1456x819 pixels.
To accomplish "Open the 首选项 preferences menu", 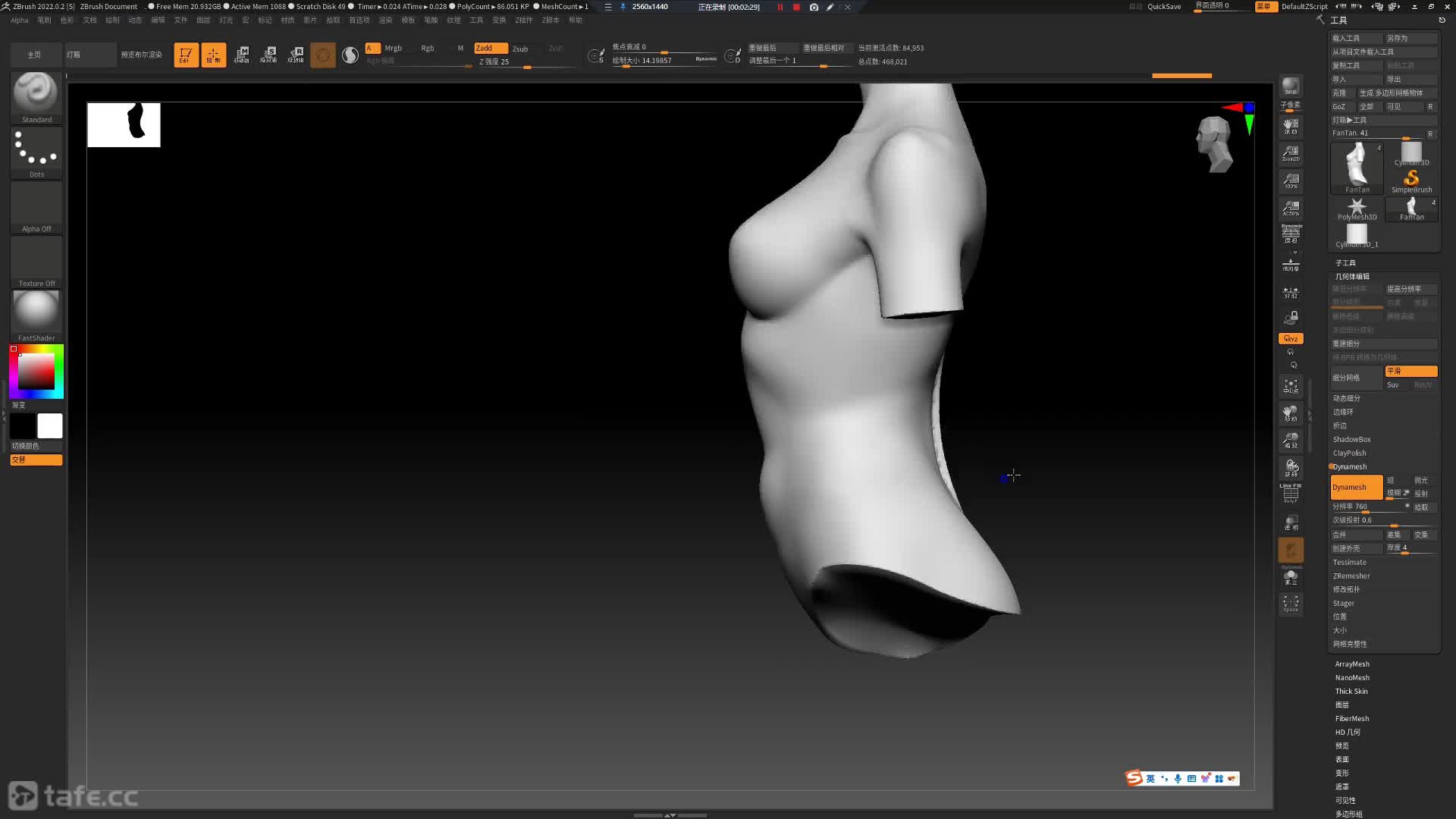I will point(359,20).
